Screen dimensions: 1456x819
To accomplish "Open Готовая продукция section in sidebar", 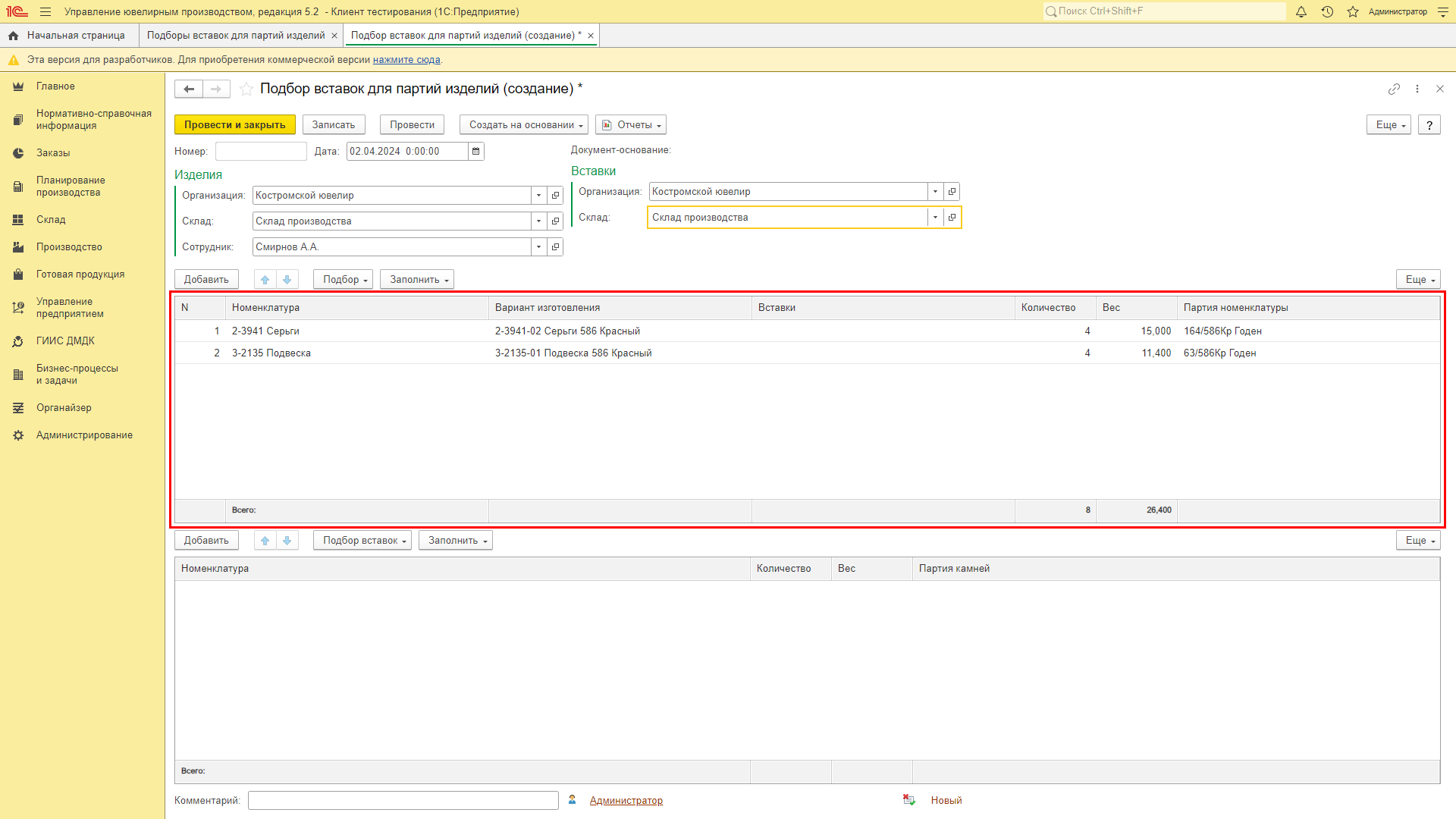I will click(82, 275).
